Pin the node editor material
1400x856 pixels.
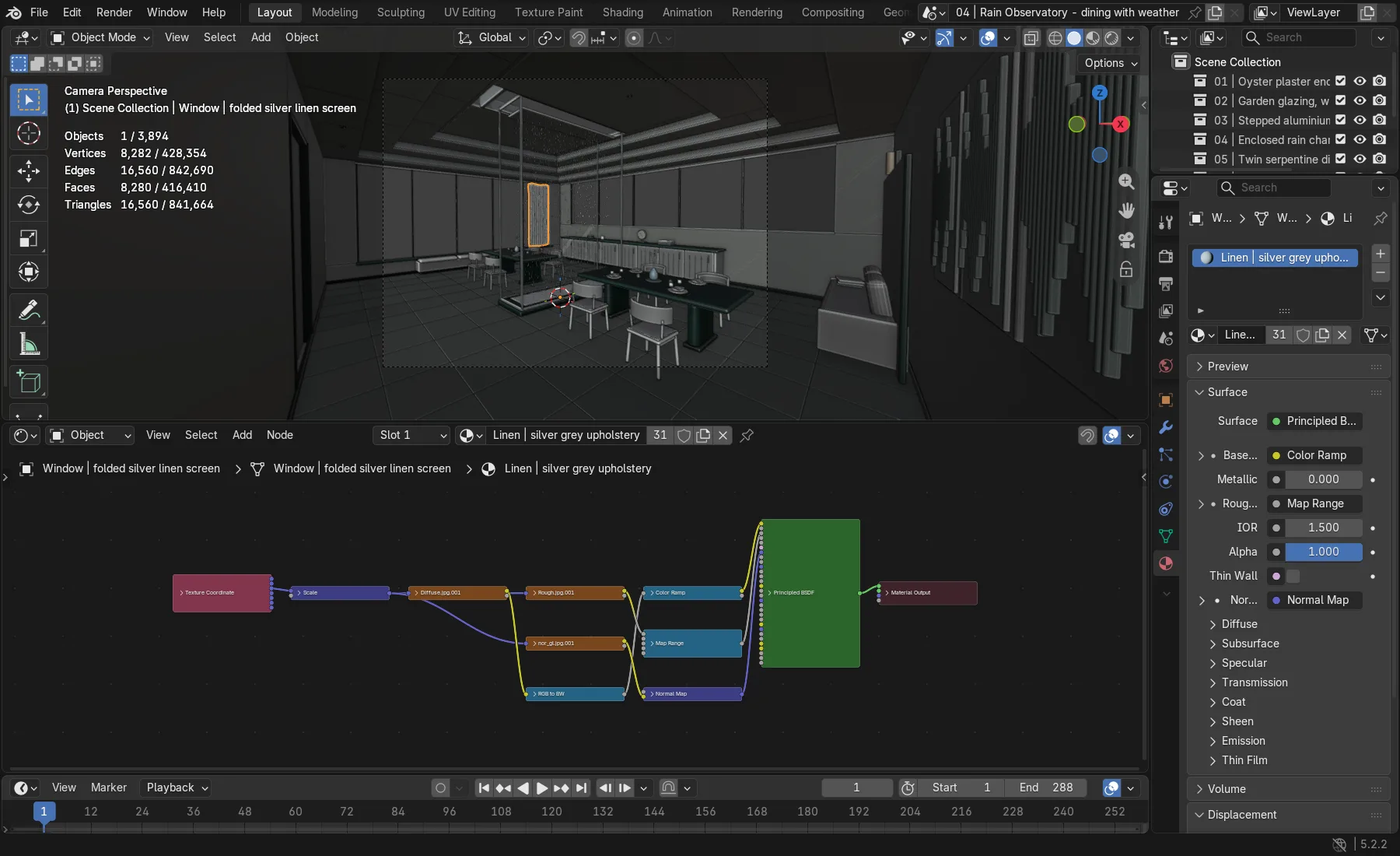(x=747, y=435)
